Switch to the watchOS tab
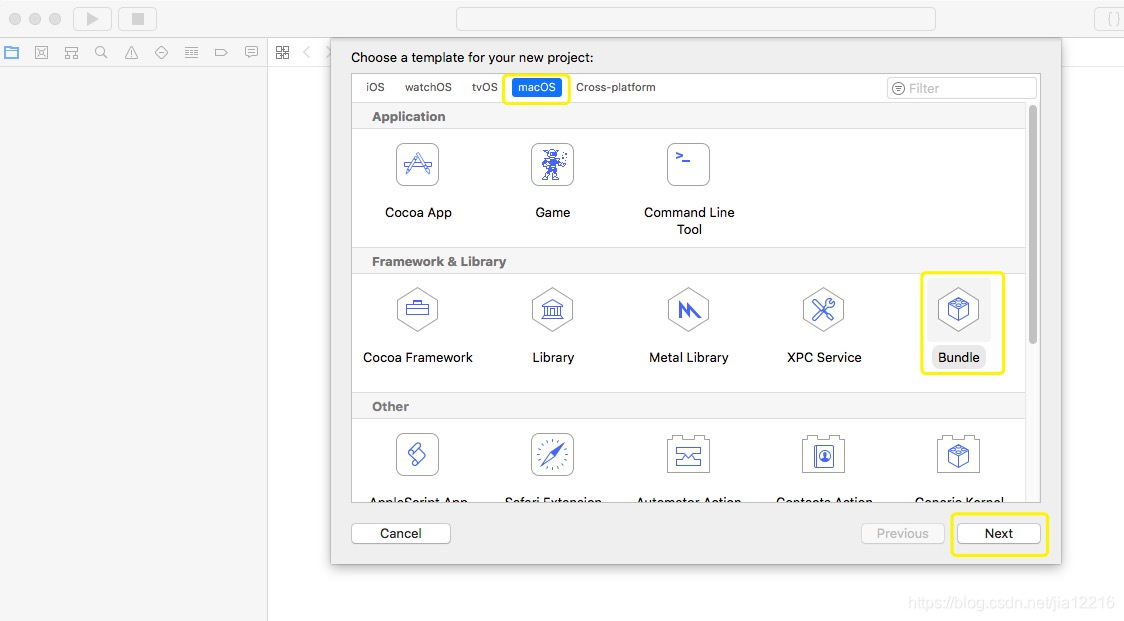The width and height of the screenshot is (1124, 621). [x=428, y=87]
